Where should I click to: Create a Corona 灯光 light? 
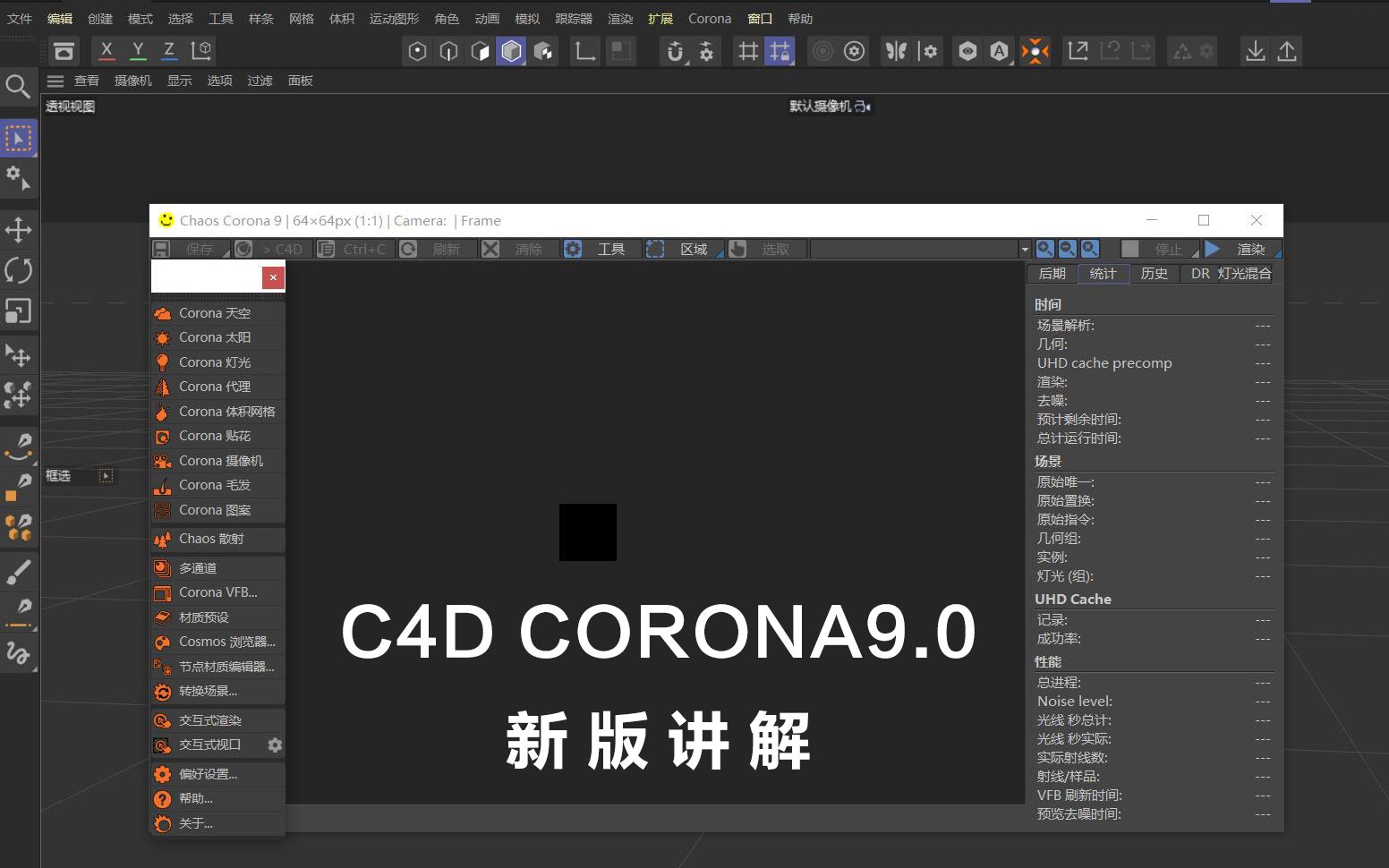218,362
